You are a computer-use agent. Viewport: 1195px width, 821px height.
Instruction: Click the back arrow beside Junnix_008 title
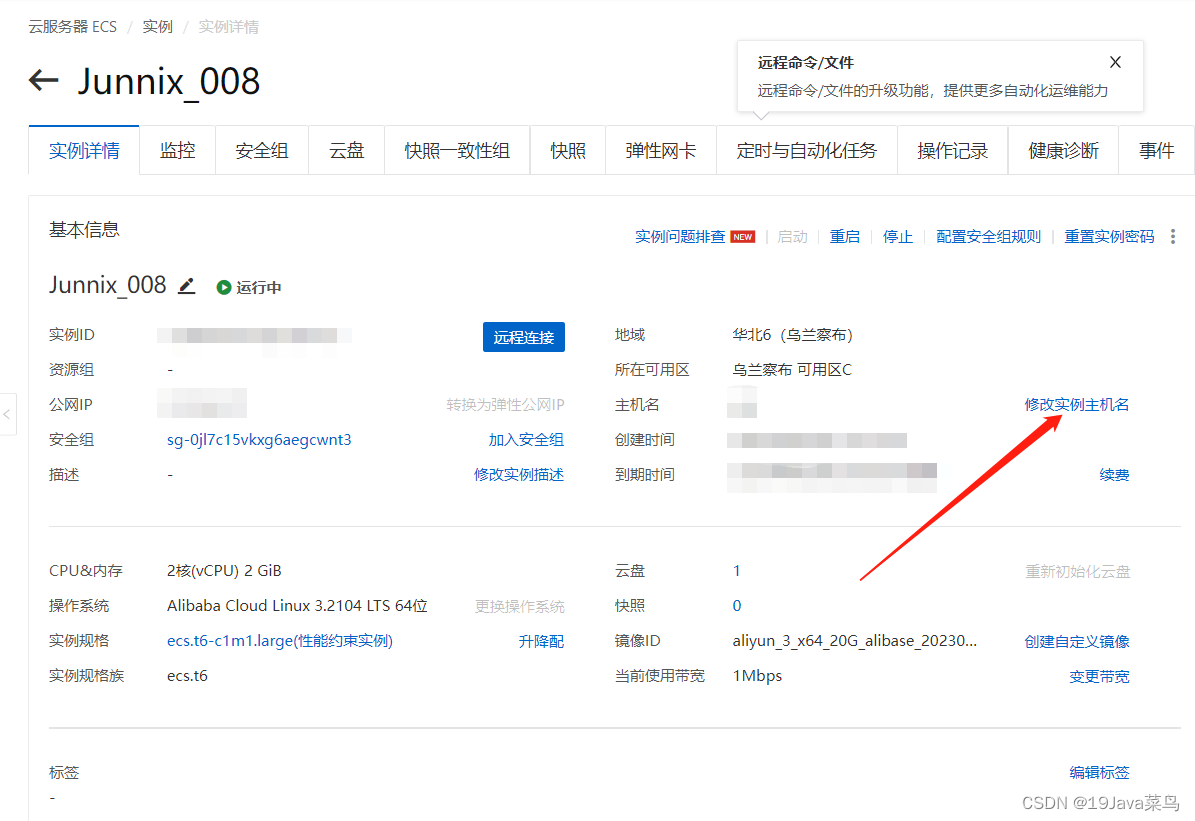point(43,80)
